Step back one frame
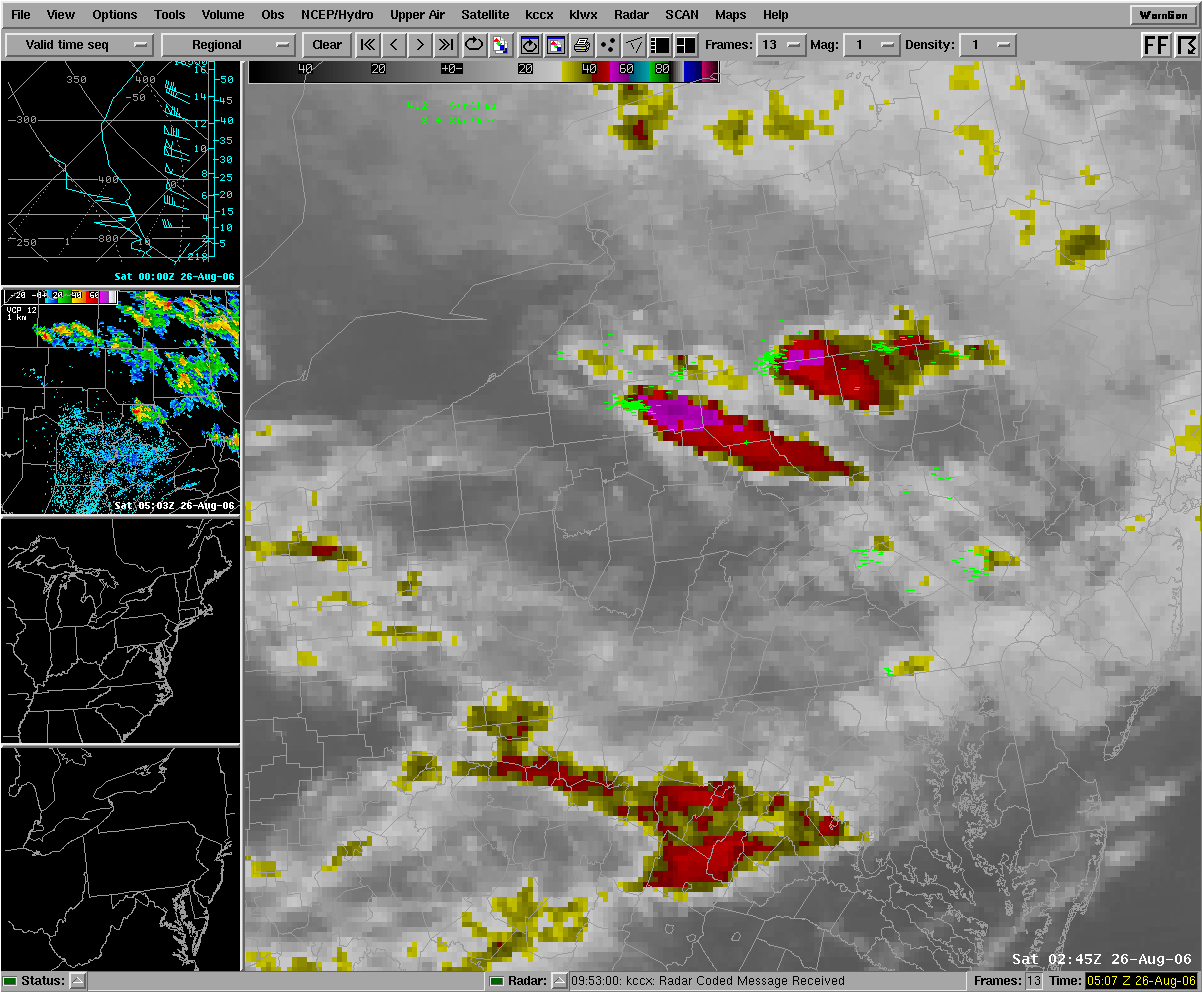 394,45
